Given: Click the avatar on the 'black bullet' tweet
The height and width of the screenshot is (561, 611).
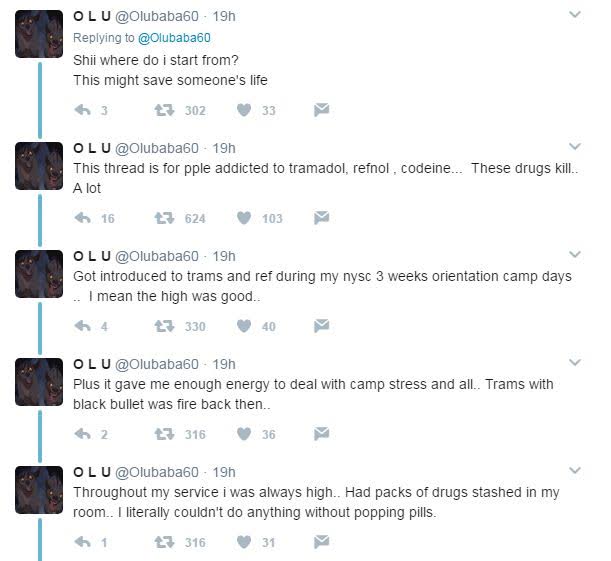Looking at the screenshot, I should [40, 382].
